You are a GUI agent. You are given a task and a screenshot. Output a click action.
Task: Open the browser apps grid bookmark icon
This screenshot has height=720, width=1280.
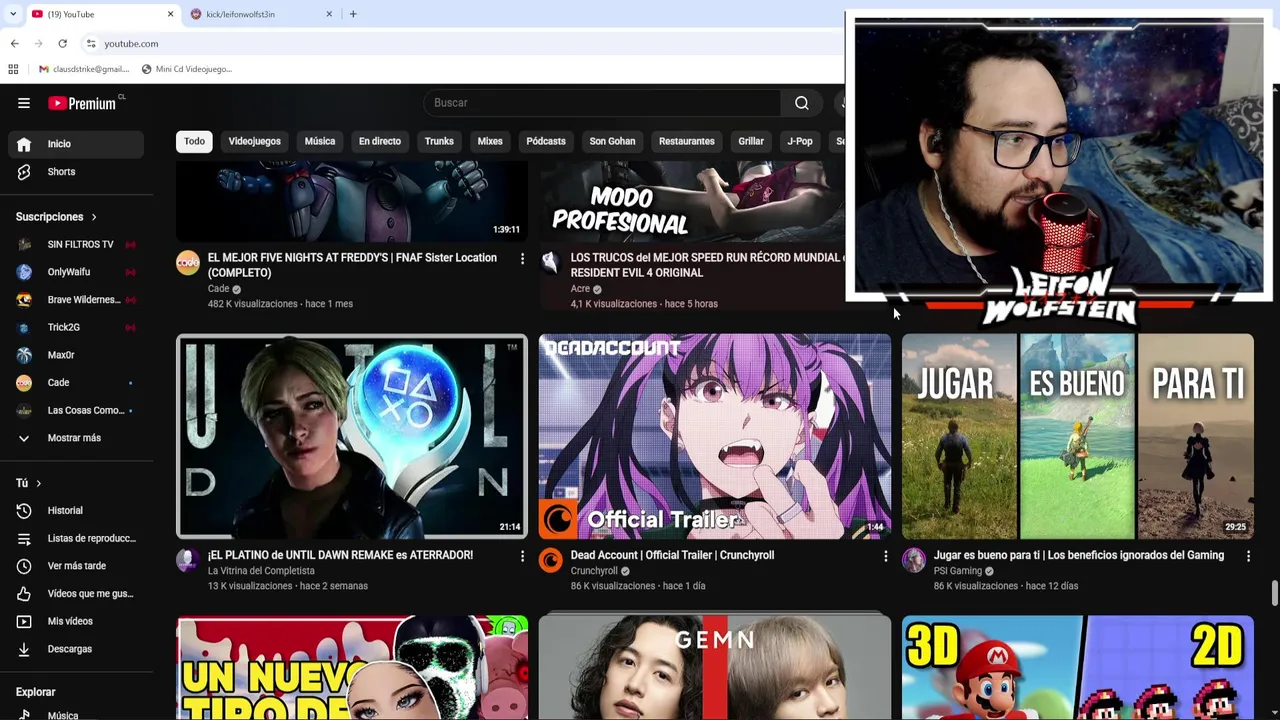tap(13, 69)
